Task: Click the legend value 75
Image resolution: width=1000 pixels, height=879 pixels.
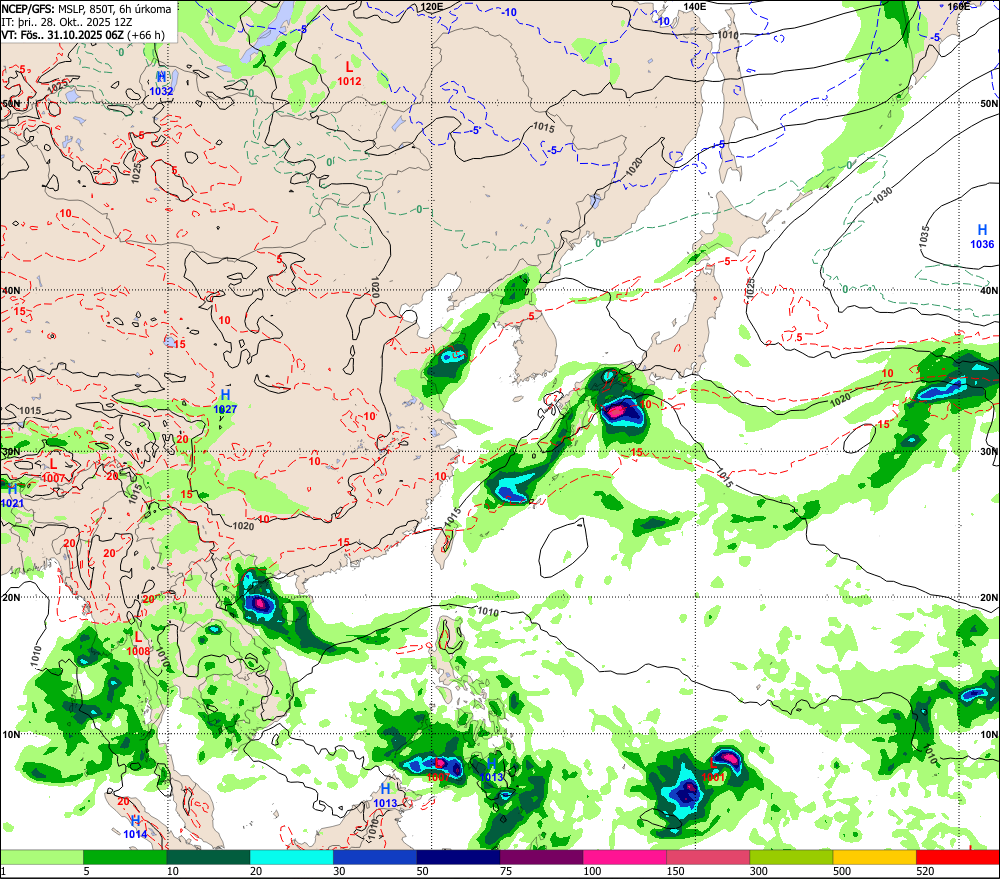Action: pyautogui.click(x=506, y=871)
